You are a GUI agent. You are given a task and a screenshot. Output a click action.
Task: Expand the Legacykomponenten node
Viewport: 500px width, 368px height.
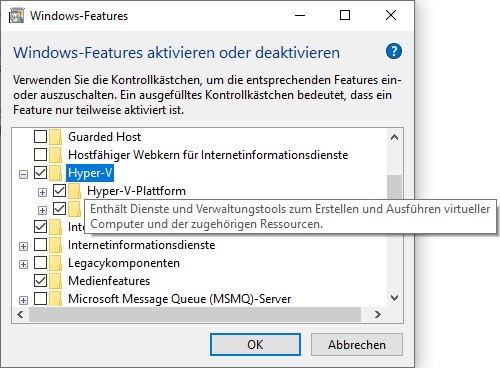(23, 264)
